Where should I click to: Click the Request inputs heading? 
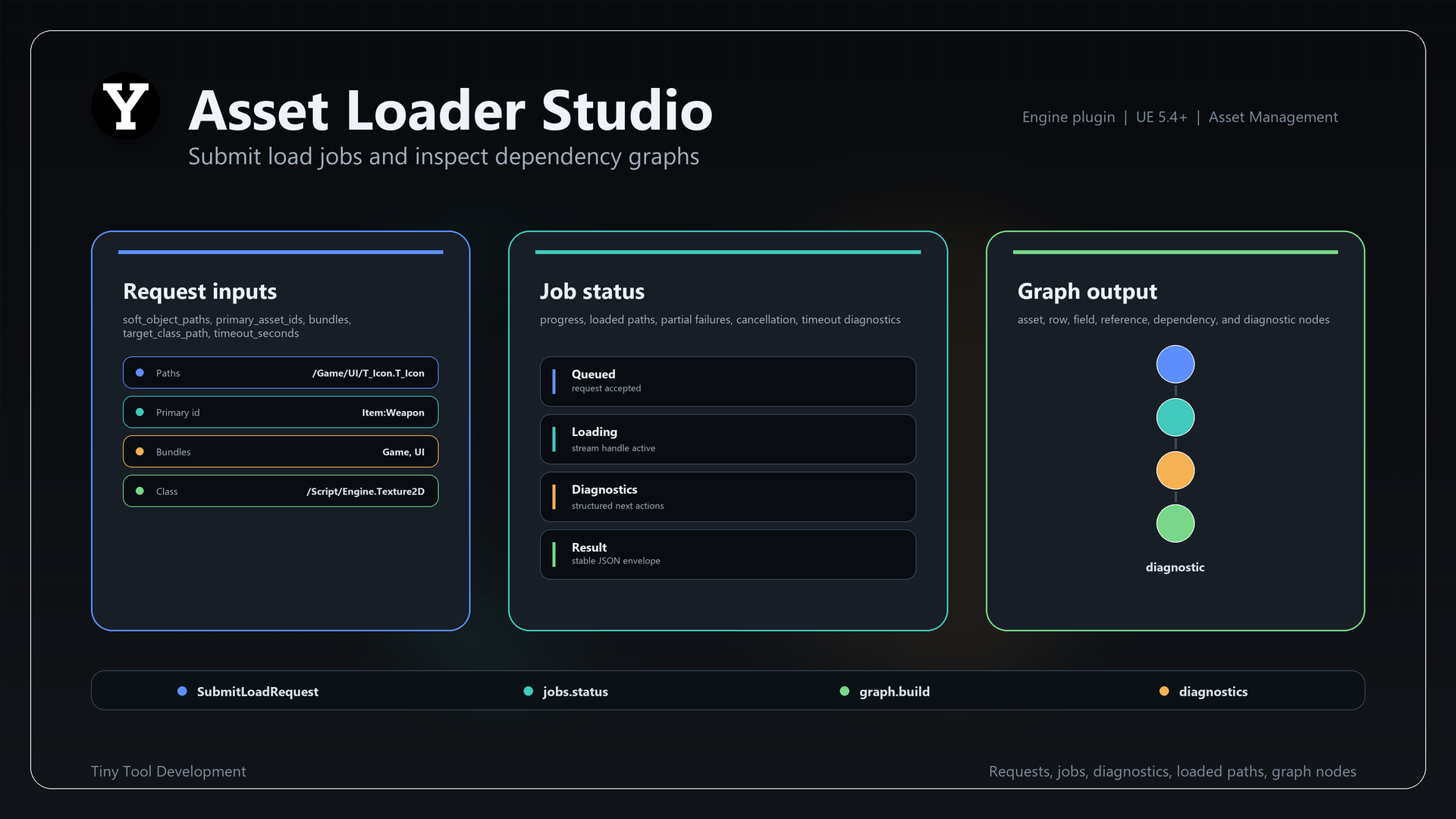(x=200, y=291)
